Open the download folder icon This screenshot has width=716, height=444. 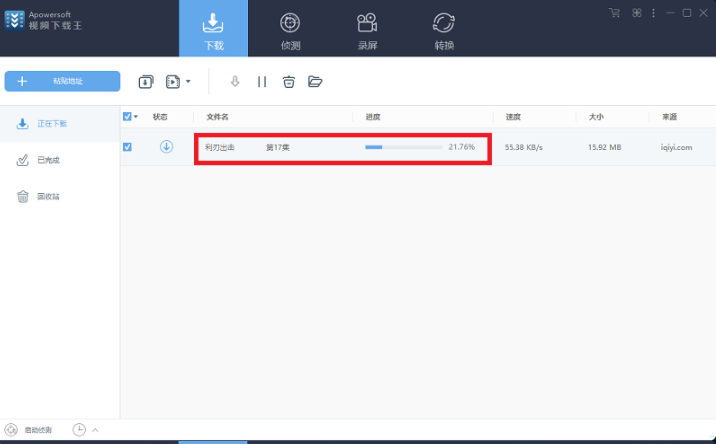click(x=315, y=82)
